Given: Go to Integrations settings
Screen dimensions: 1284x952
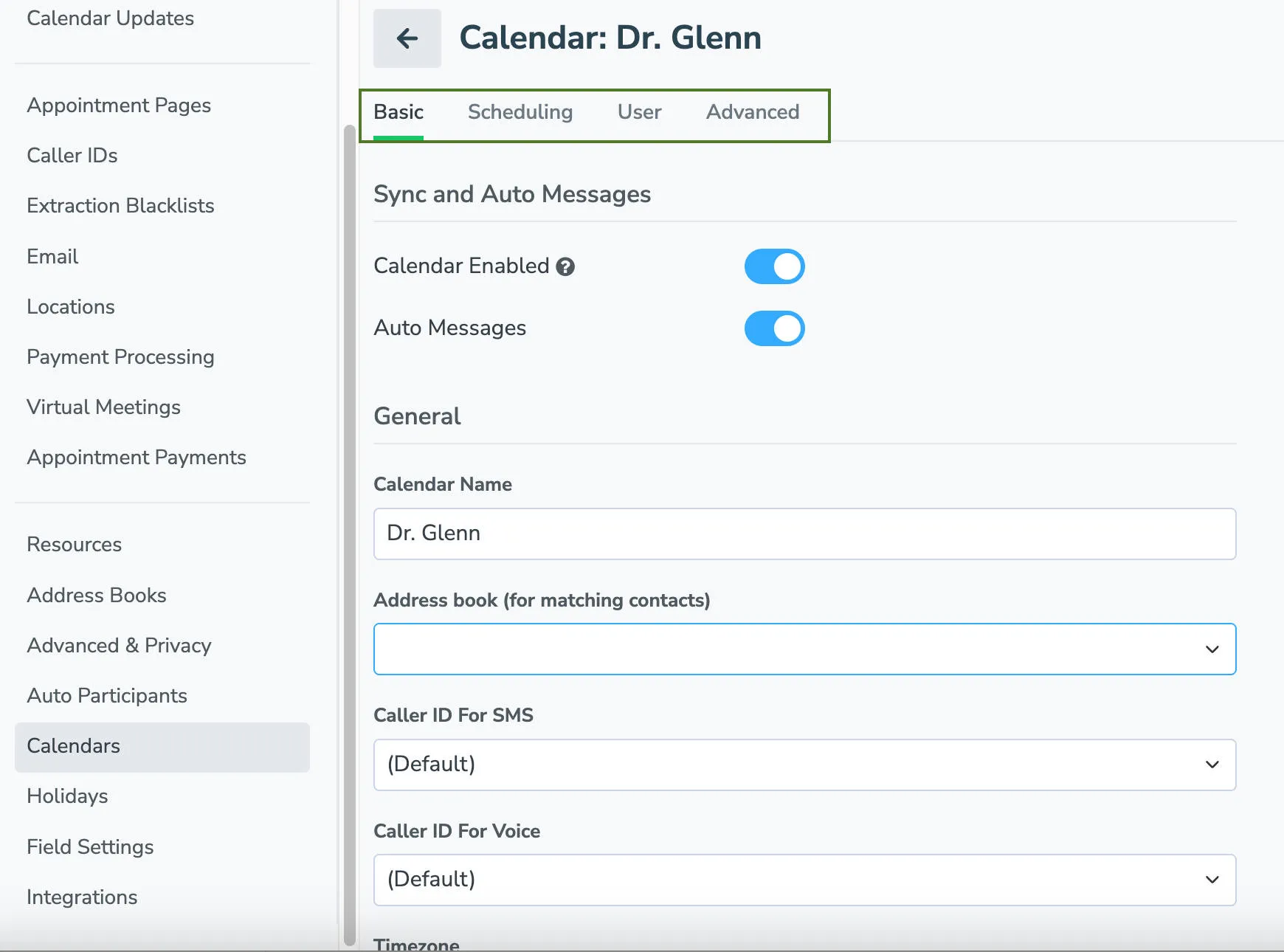Looking at the screenshot, I should click(x=82, y=897).
